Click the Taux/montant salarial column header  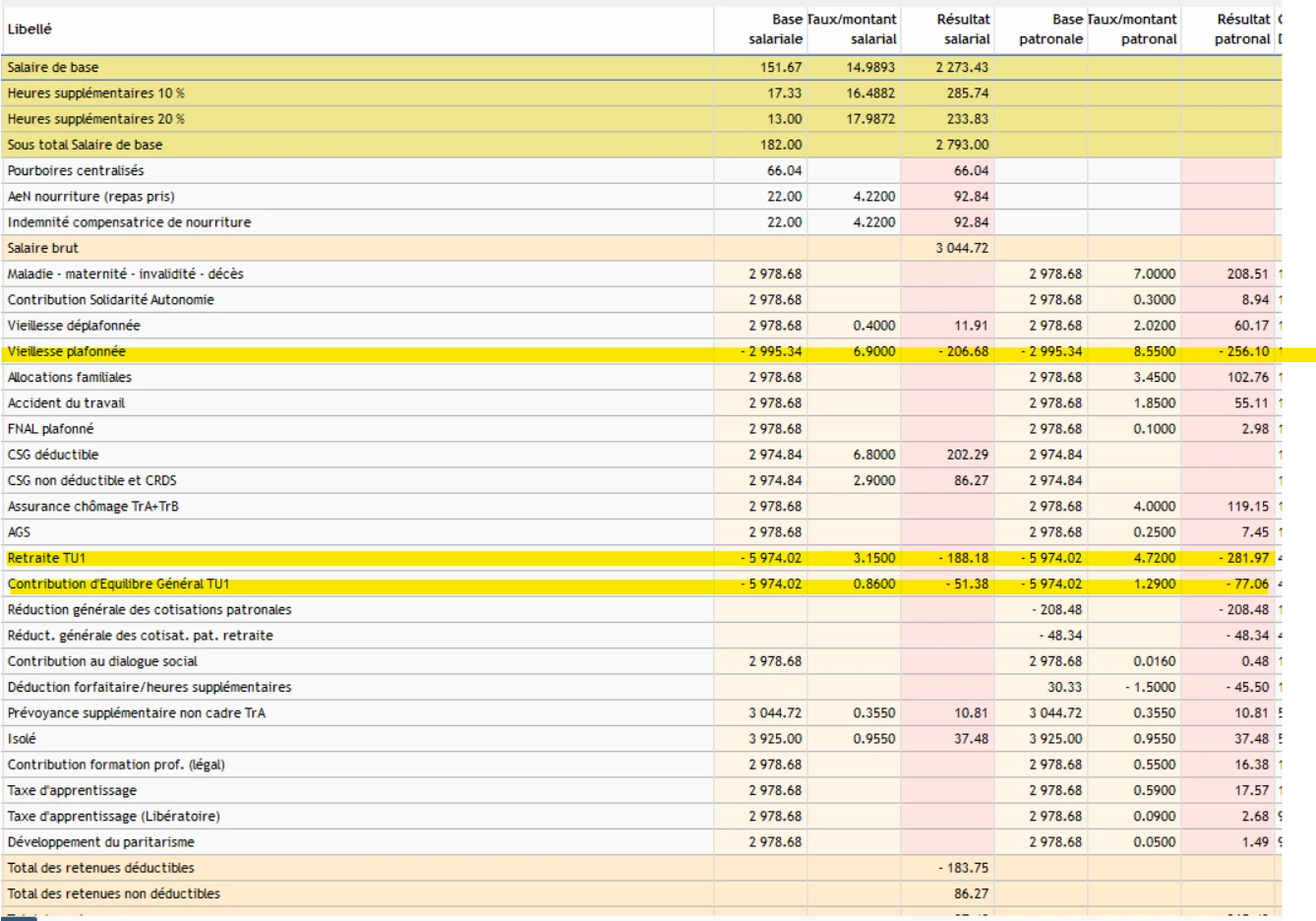853,30
